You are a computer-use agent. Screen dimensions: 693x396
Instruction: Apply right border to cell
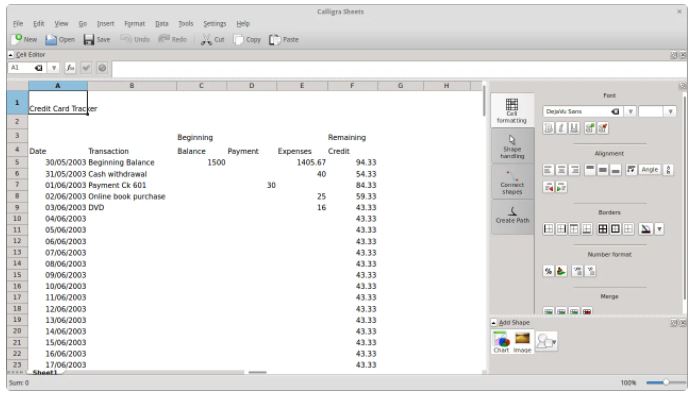coord(561,229)
